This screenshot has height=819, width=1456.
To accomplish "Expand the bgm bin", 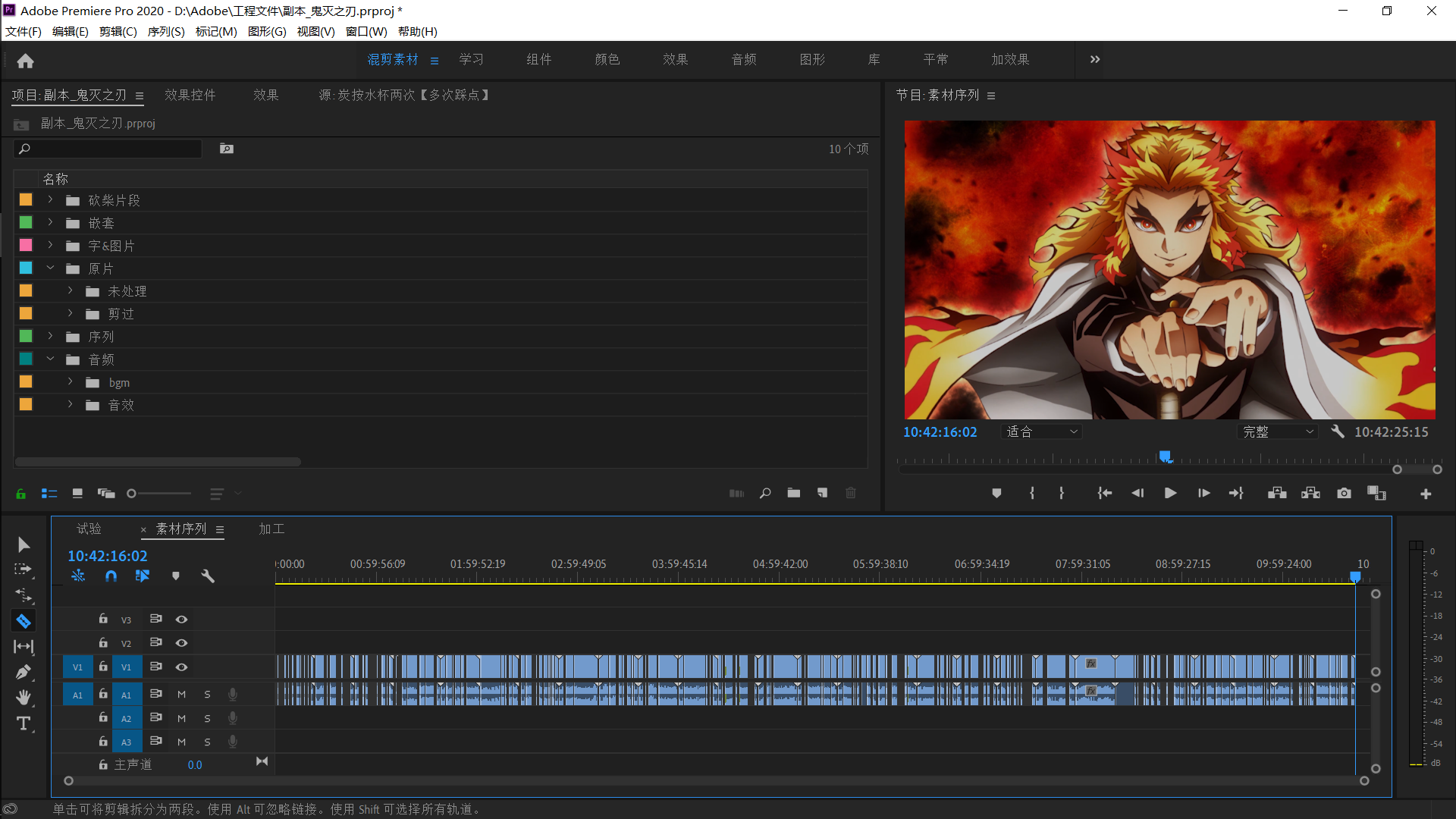I will (70, 382).
